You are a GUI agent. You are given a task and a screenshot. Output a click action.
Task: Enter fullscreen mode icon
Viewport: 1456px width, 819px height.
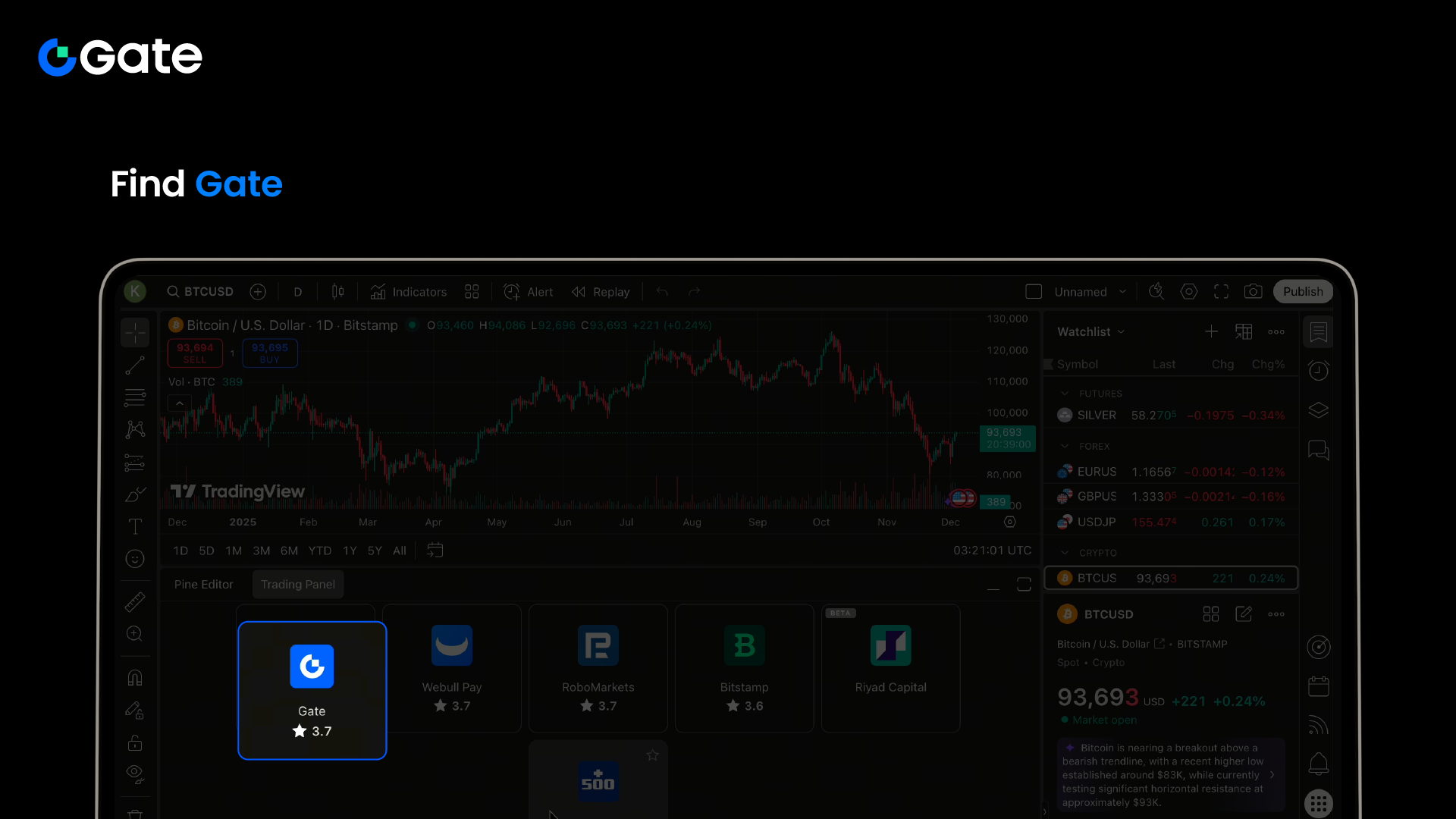click(x=1221, y=292)
